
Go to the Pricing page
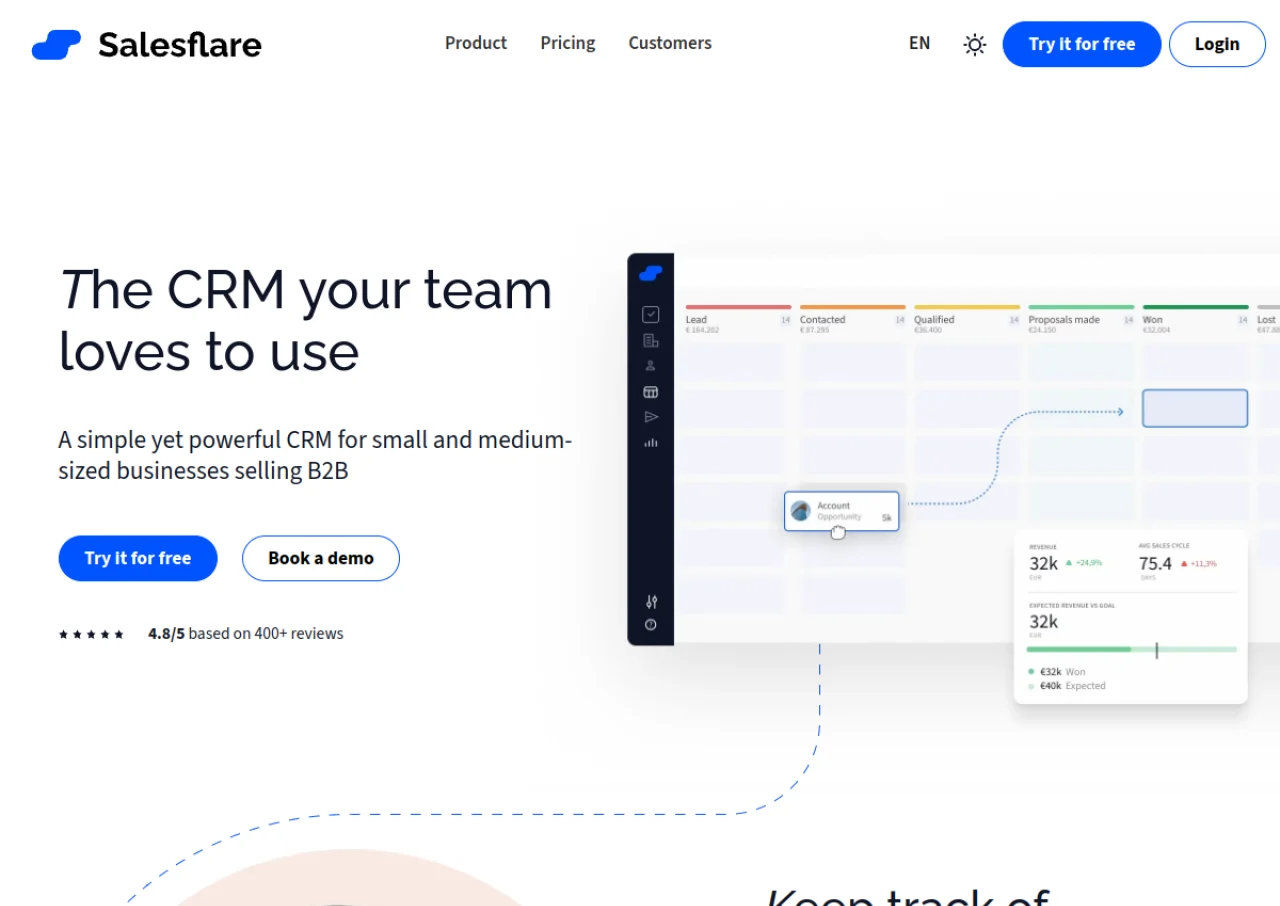click(568, 43)
